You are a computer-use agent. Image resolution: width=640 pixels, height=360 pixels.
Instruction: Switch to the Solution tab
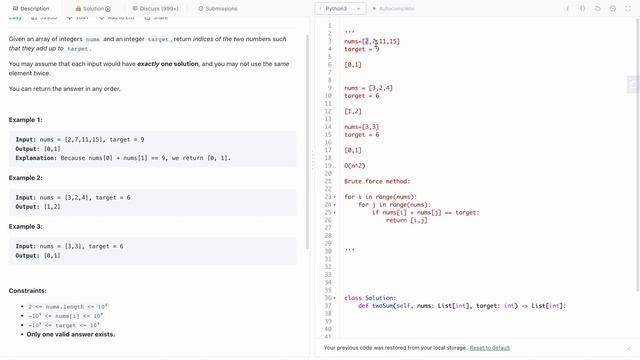[93, 9]
